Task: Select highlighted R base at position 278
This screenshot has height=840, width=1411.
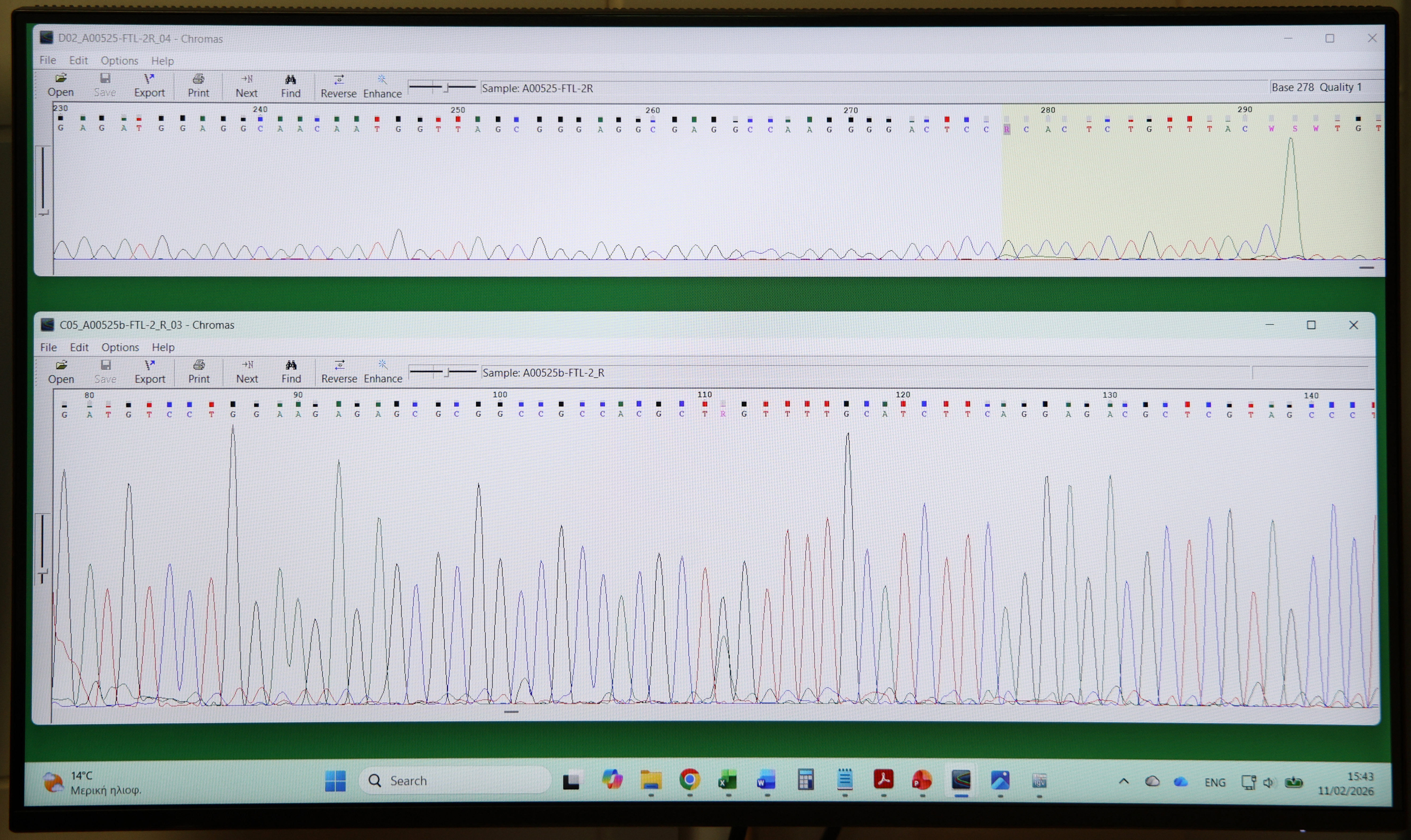Action: [x=1007, y=129]
